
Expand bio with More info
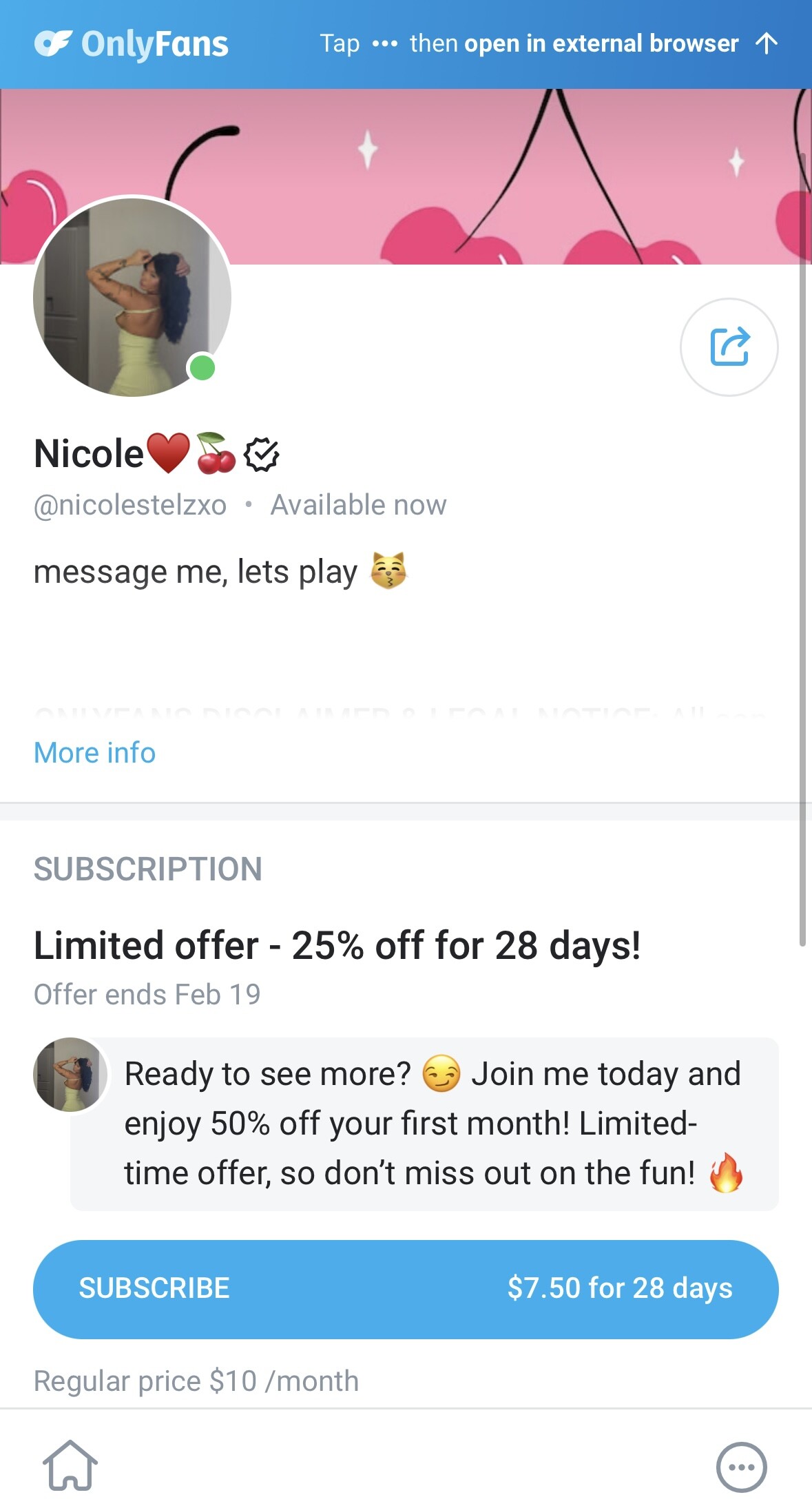pyautogui.click(x=95, y=752)
